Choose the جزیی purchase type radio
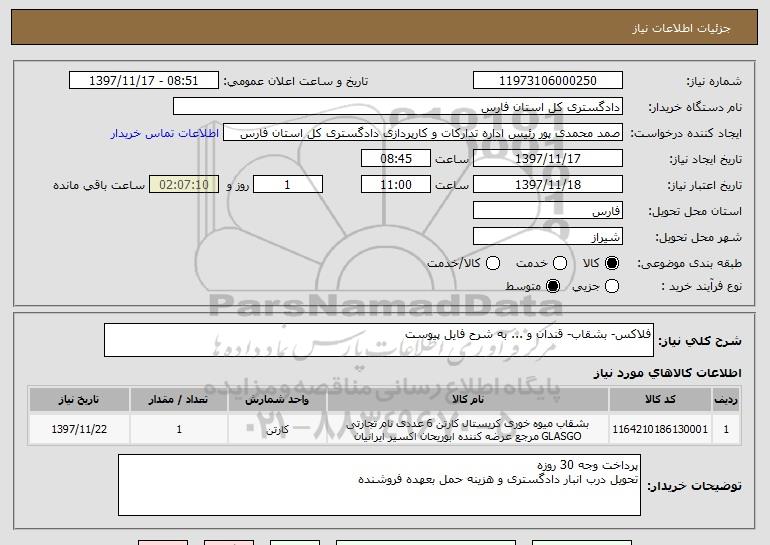This screenshot has height=545, width=770. (612, 286)
